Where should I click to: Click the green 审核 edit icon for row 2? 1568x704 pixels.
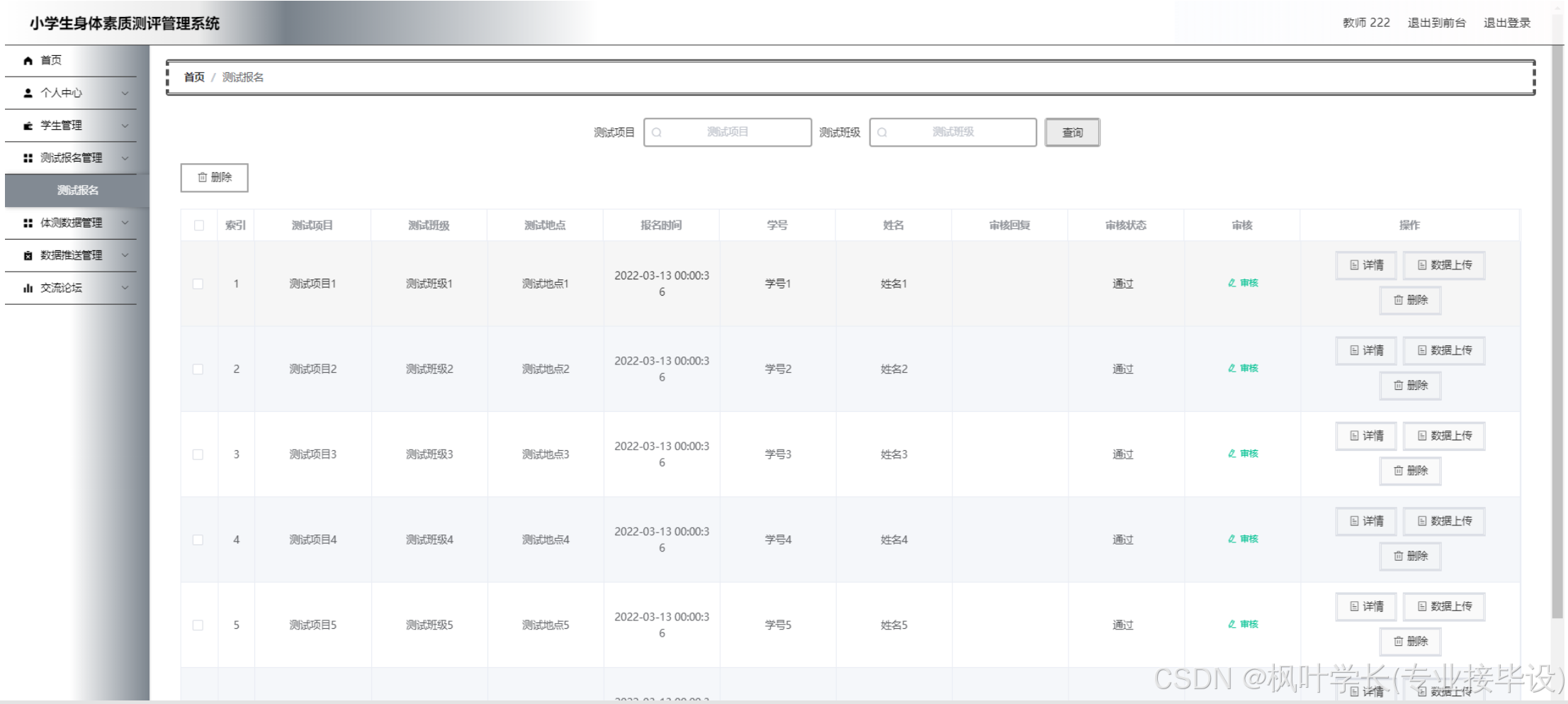point(1232,368)
